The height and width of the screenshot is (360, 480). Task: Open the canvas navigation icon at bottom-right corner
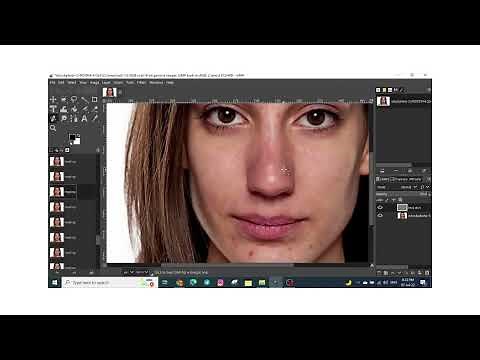tap(371, 266)
